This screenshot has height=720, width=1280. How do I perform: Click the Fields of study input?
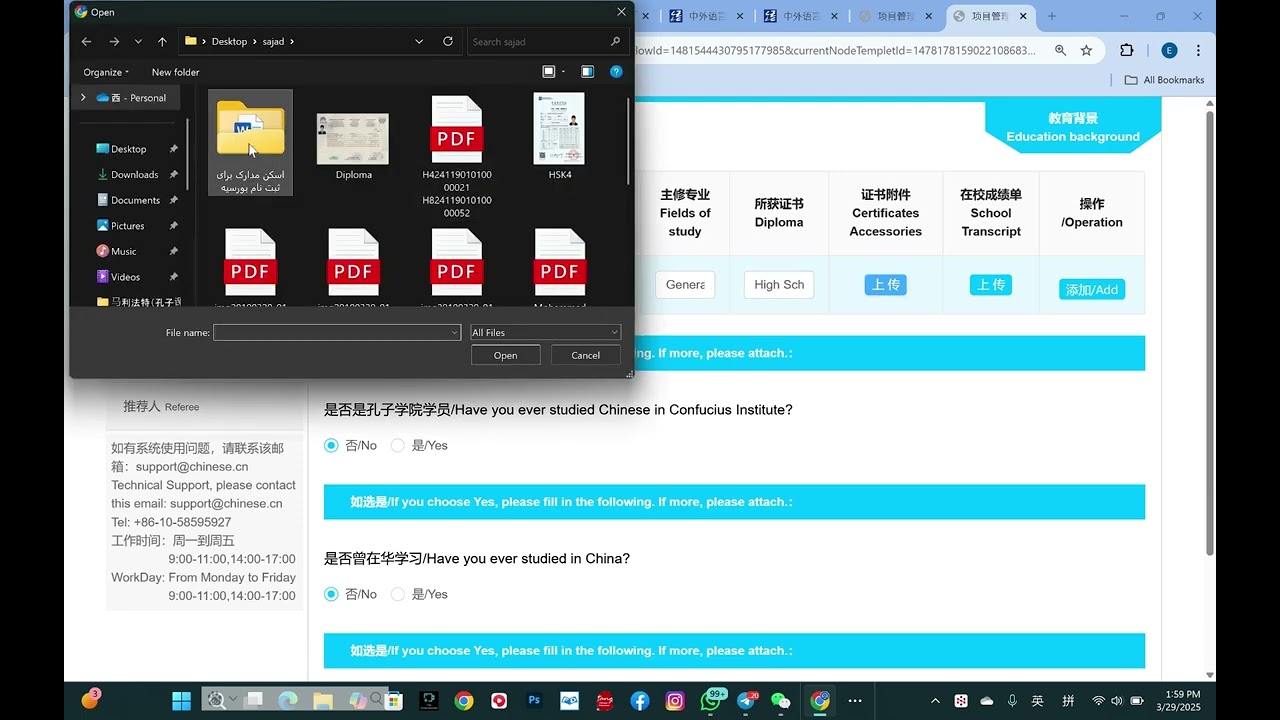pyautogui.click(x=685, y=284)
